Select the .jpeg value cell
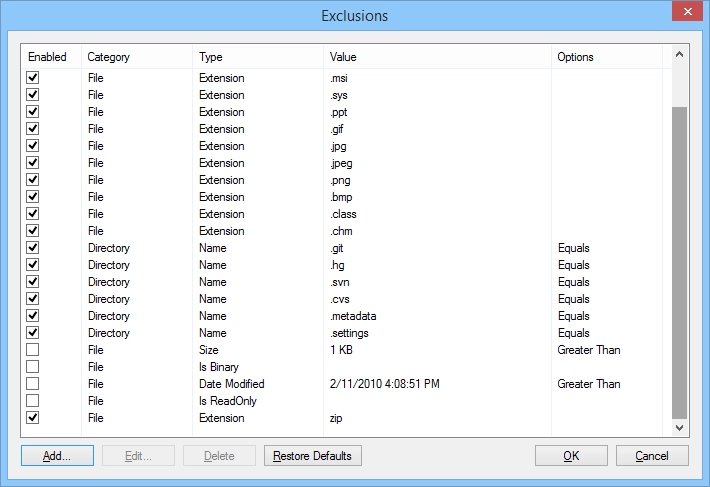Screen dimensions: 710x487 click(x=341, y=163)
